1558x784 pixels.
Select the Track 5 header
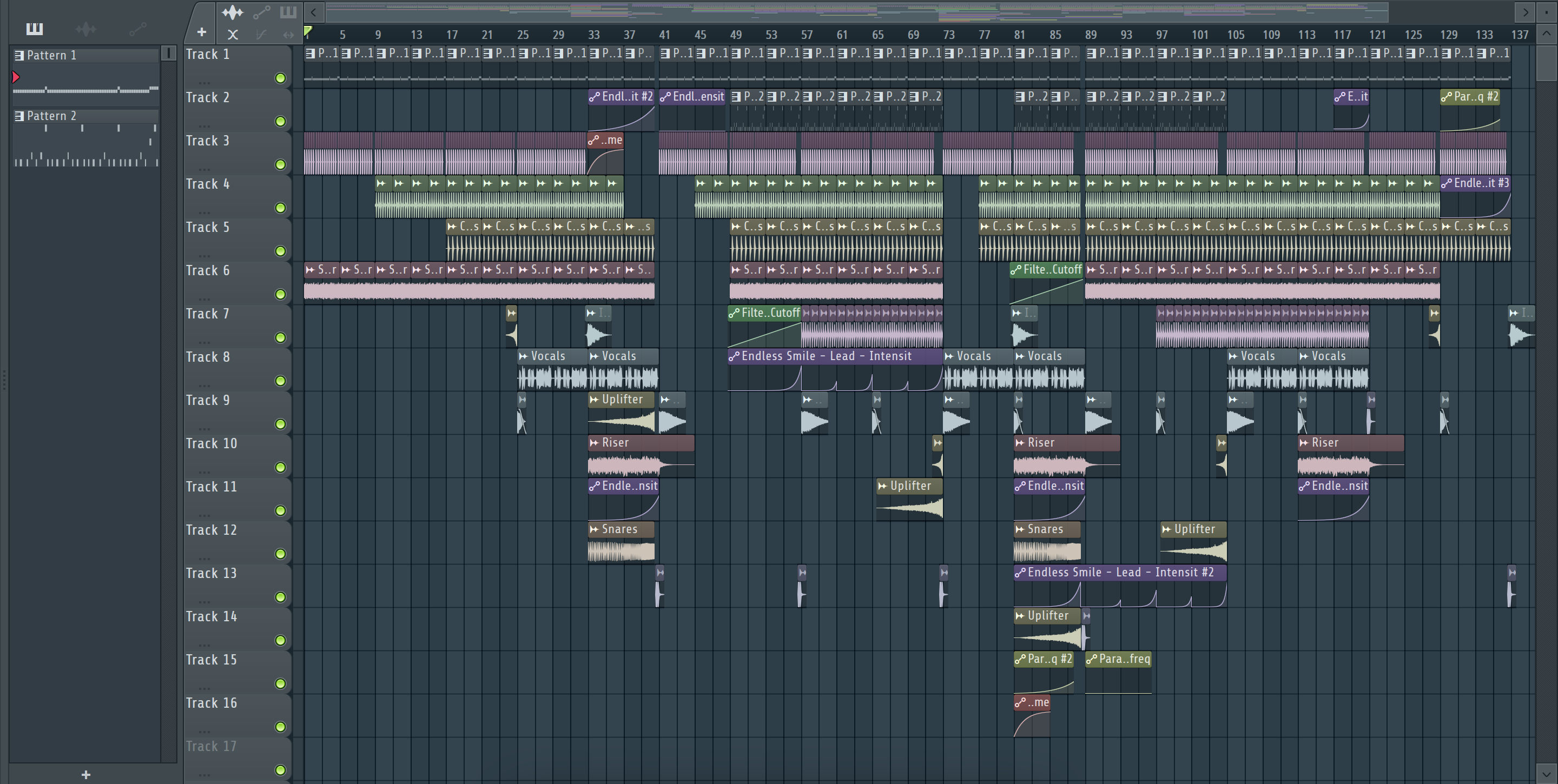coord(237,240)
